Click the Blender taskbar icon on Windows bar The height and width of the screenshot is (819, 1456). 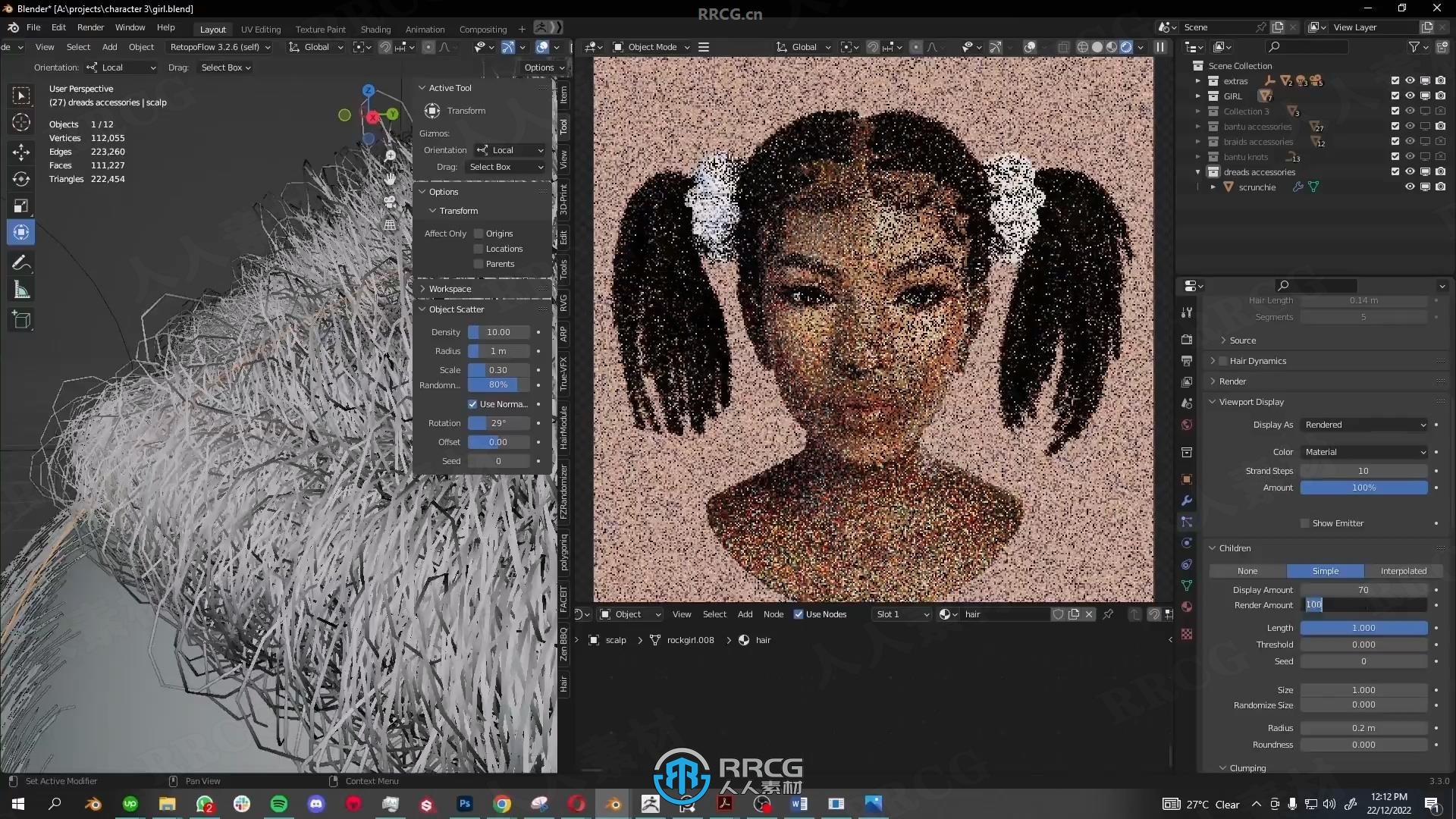(x=92, y=804)
